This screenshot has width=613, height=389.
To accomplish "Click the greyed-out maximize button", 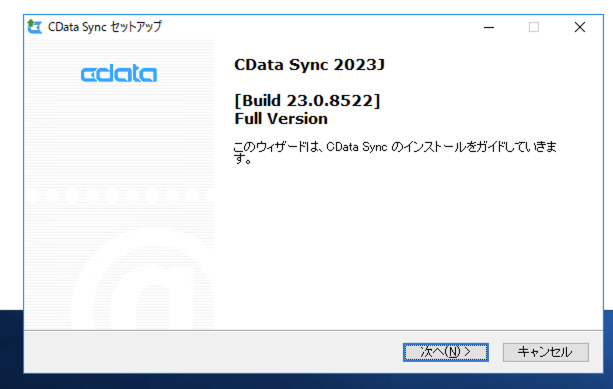I will point(534,27).
